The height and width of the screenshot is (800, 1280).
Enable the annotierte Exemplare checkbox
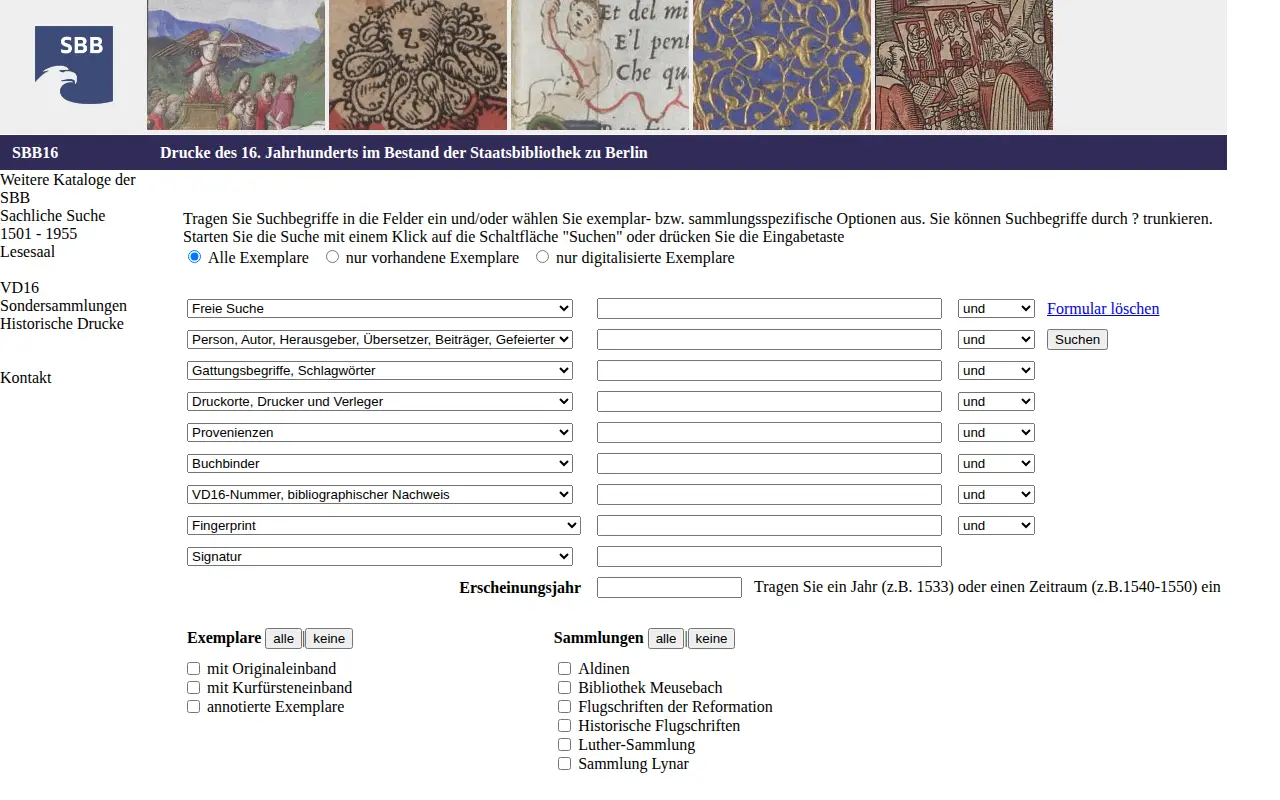(194, 707)
